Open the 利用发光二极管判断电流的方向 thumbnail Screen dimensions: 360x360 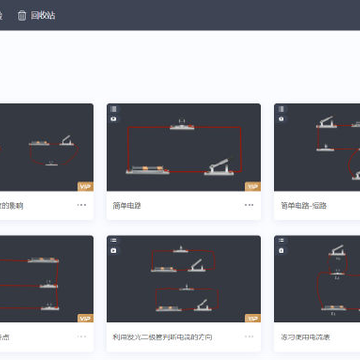coord(184,279)
